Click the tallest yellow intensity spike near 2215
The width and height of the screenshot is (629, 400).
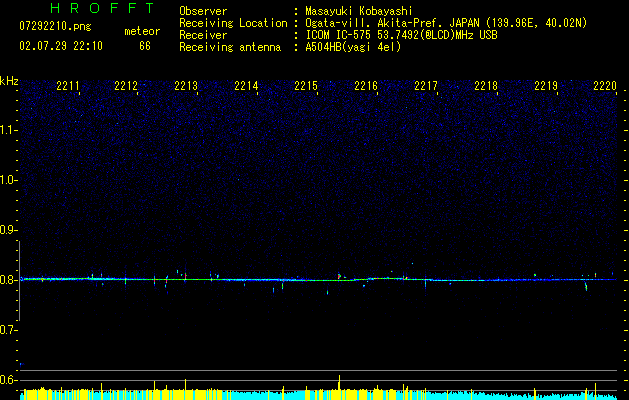pyautogui.click(x=339, y=387)
